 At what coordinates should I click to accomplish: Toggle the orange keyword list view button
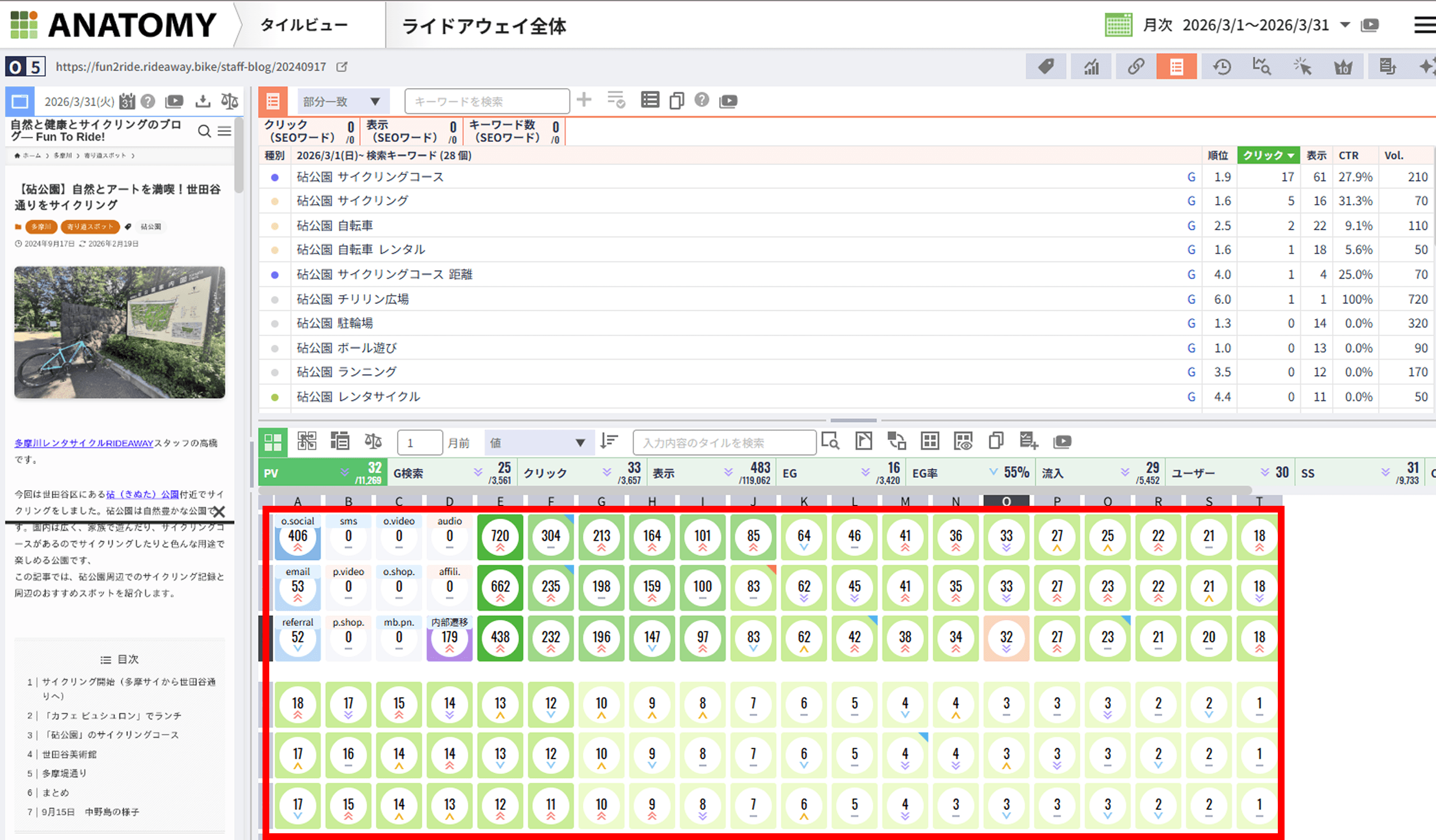pos(273,101)
